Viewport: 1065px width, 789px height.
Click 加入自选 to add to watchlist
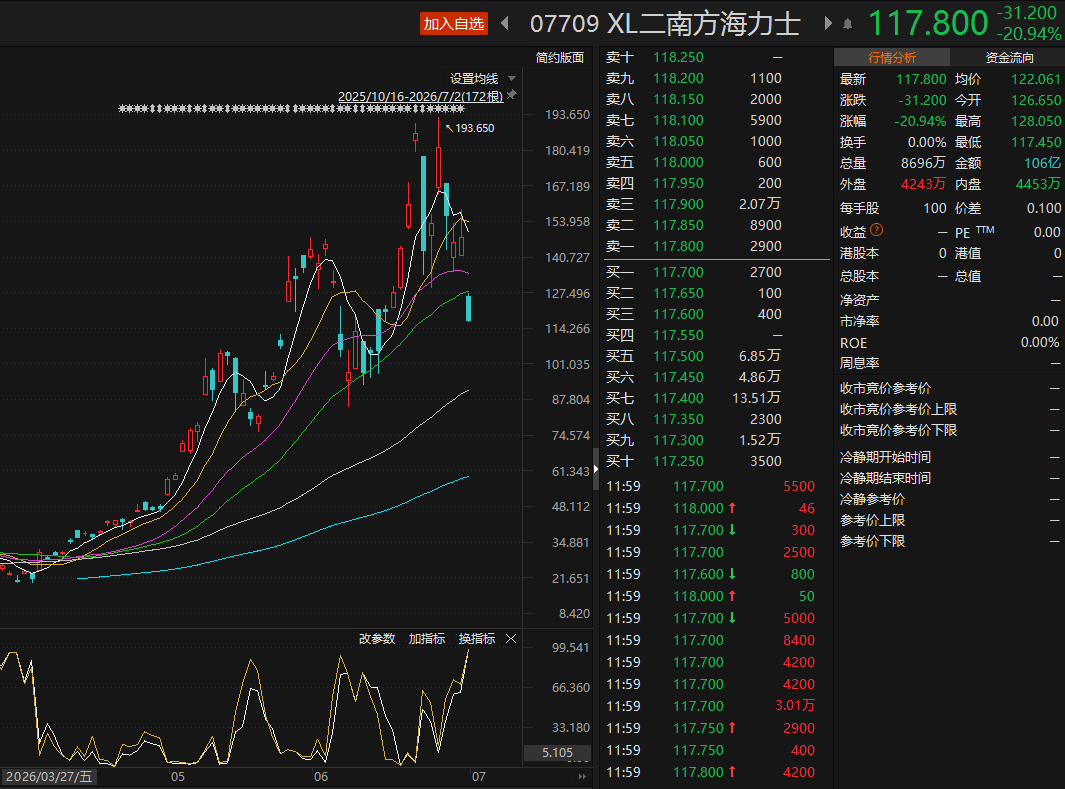tap(454, 24)
